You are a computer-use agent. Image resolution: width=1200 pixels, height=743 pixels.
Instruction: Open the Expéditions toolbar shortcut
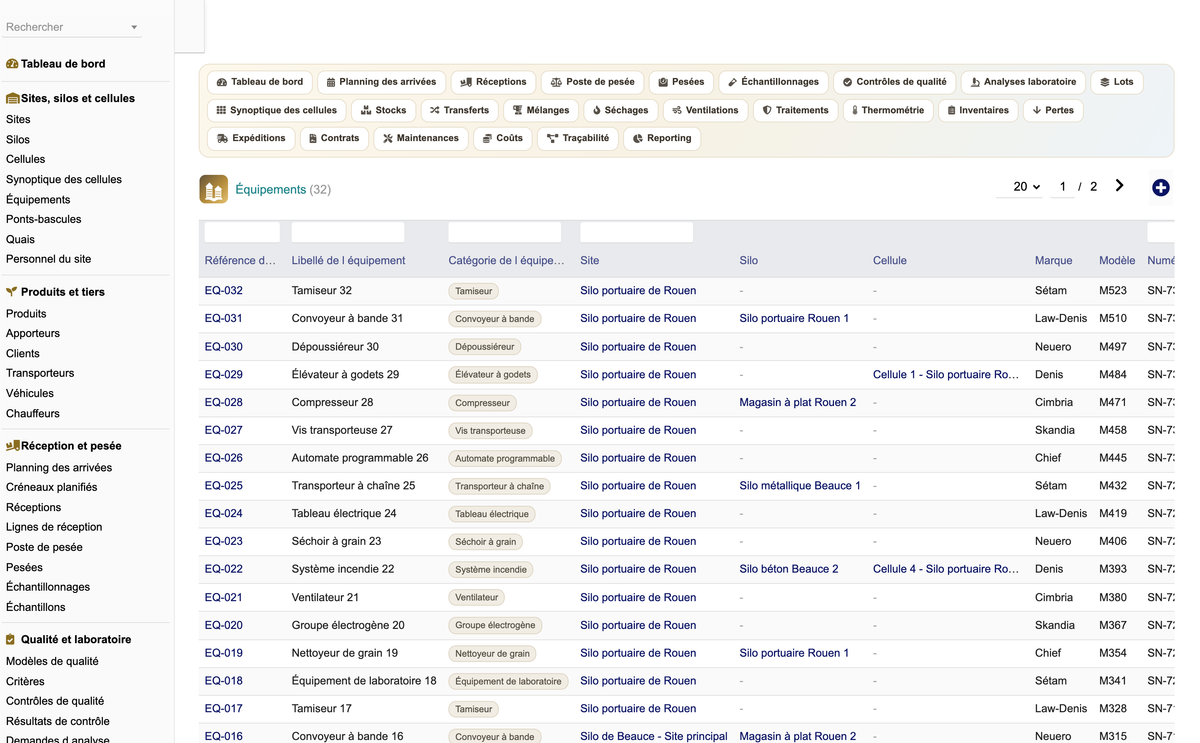coord(251,138)
